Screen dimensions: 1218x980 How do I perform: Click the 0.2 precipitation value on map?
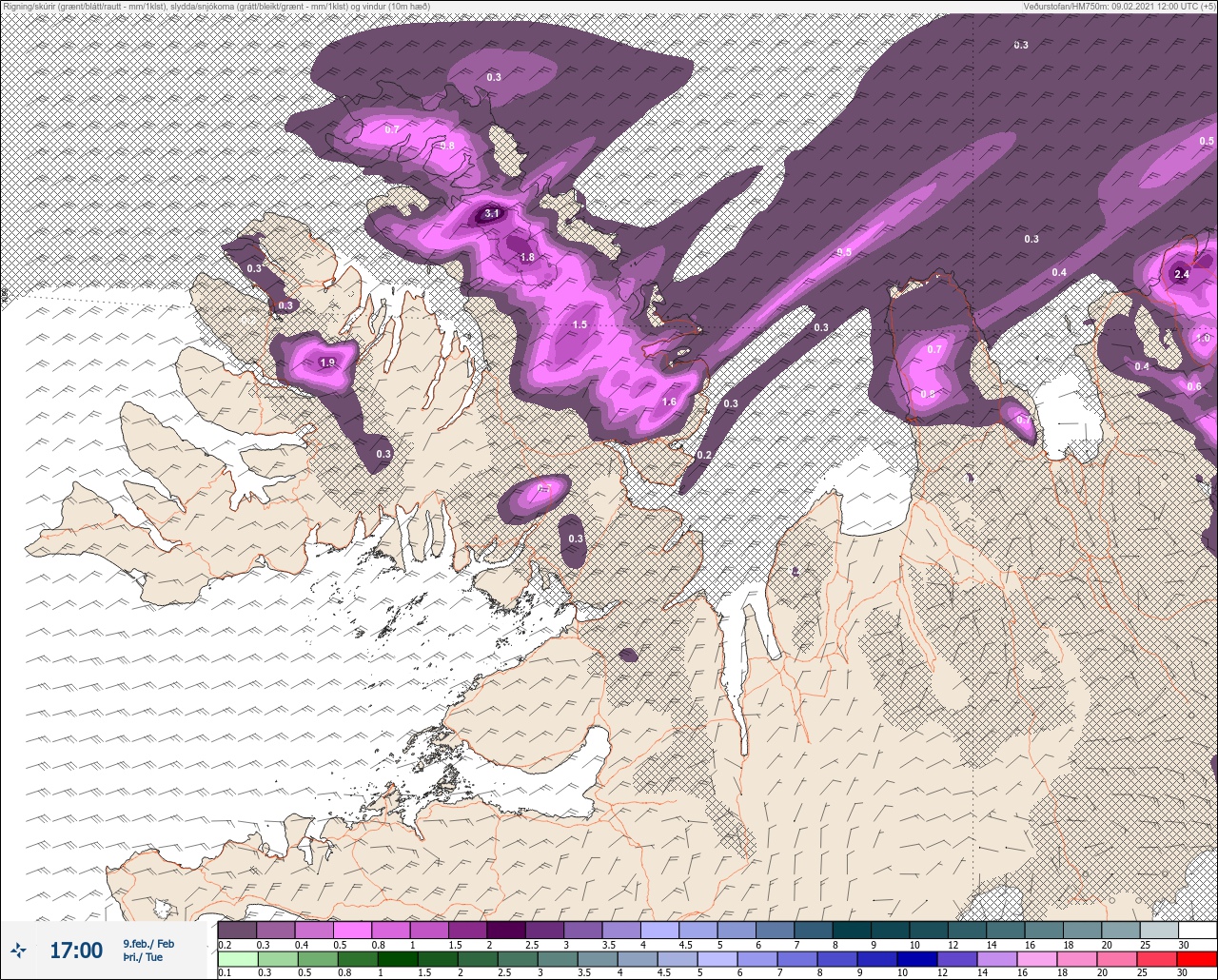click(x=704, y=456)
